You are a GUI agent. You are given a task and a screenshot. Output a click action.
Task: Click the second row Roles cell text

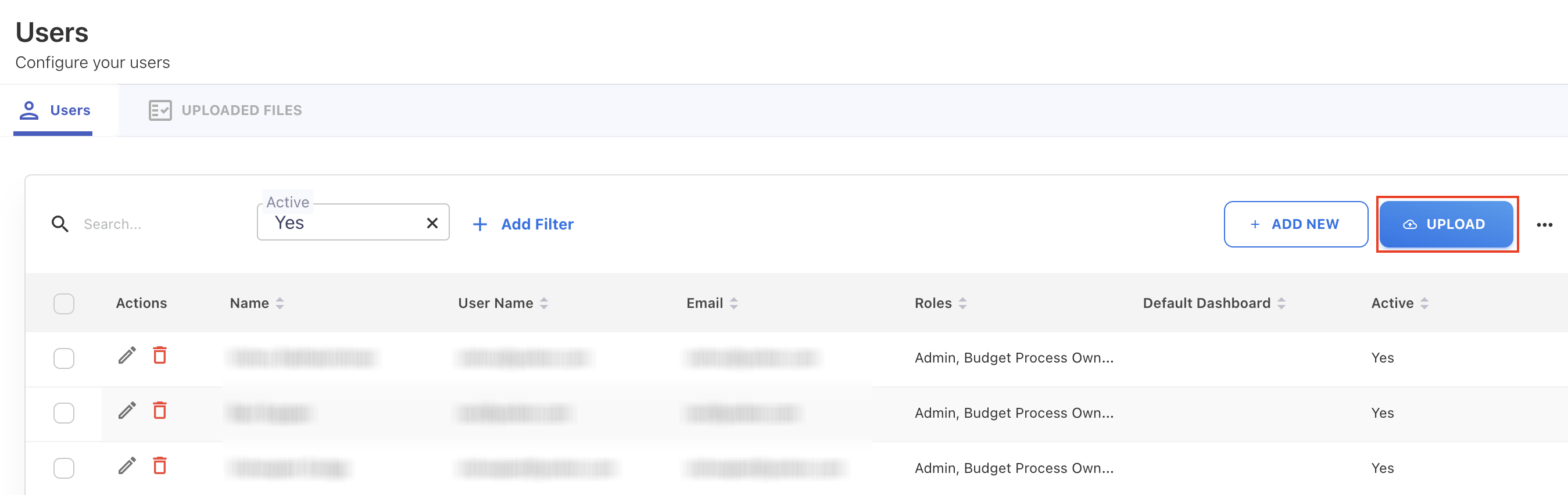pyautogui.click(x=1014, y=413)
